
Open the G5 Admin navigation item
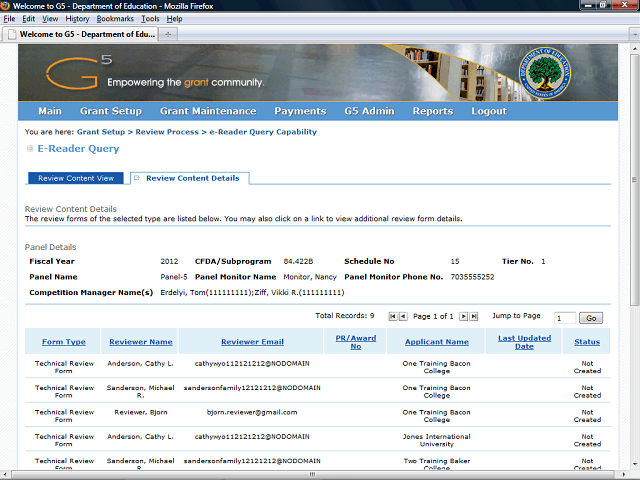(369, 111)
